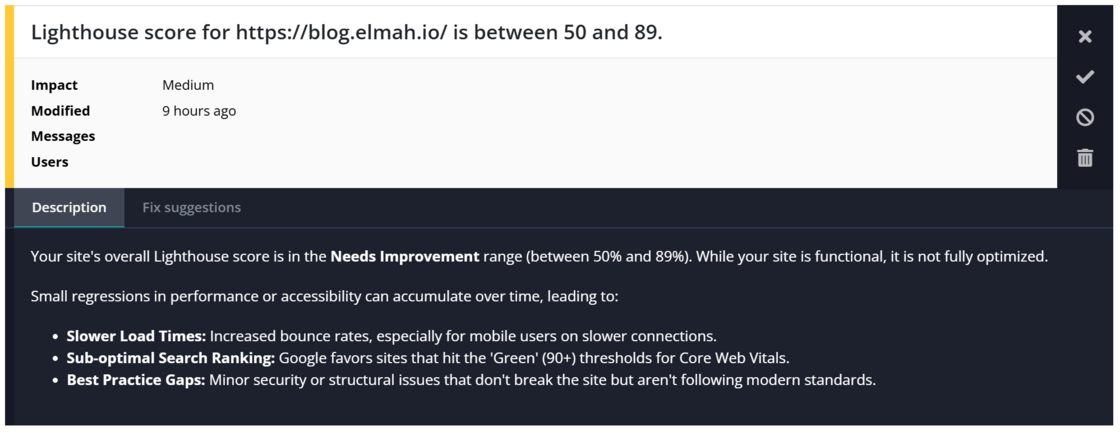1120x435 pixels.
Task: Switch to the Fix suggestions tab
Action: pyautogui.click(x=191, y=208)
